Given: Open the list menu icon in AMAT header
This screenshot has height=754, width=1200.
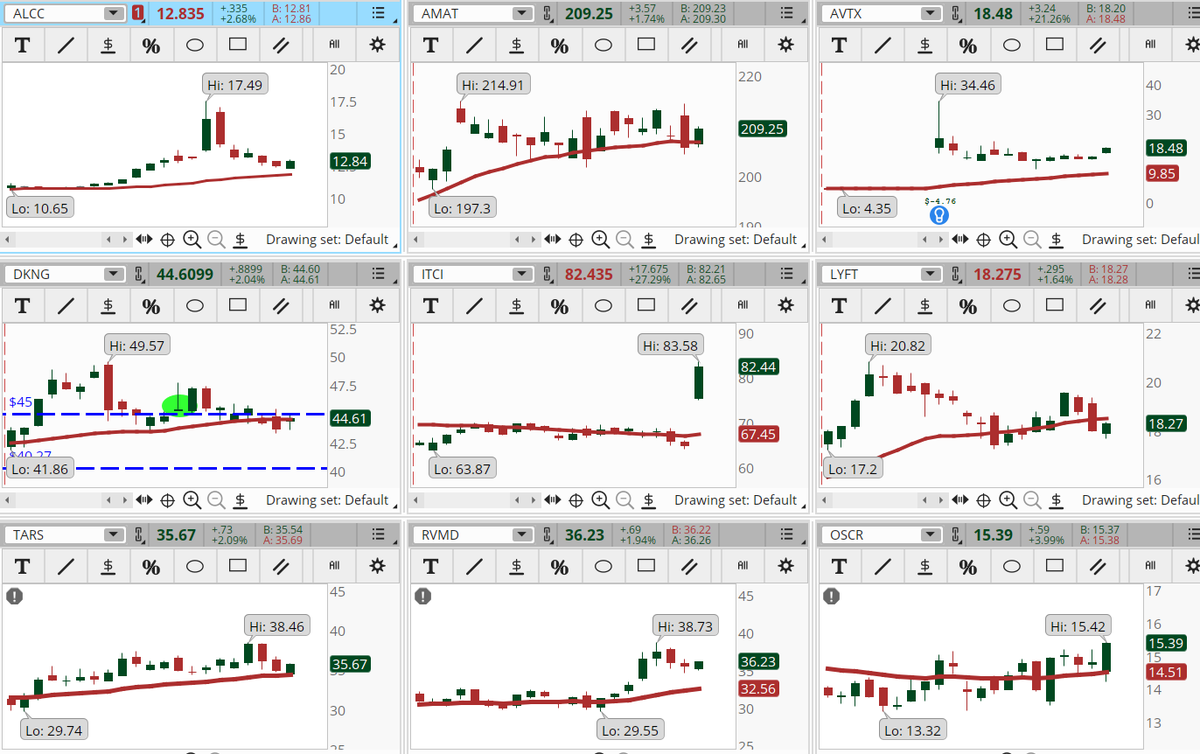Looking at the screenshot, I should pos(786,14).
